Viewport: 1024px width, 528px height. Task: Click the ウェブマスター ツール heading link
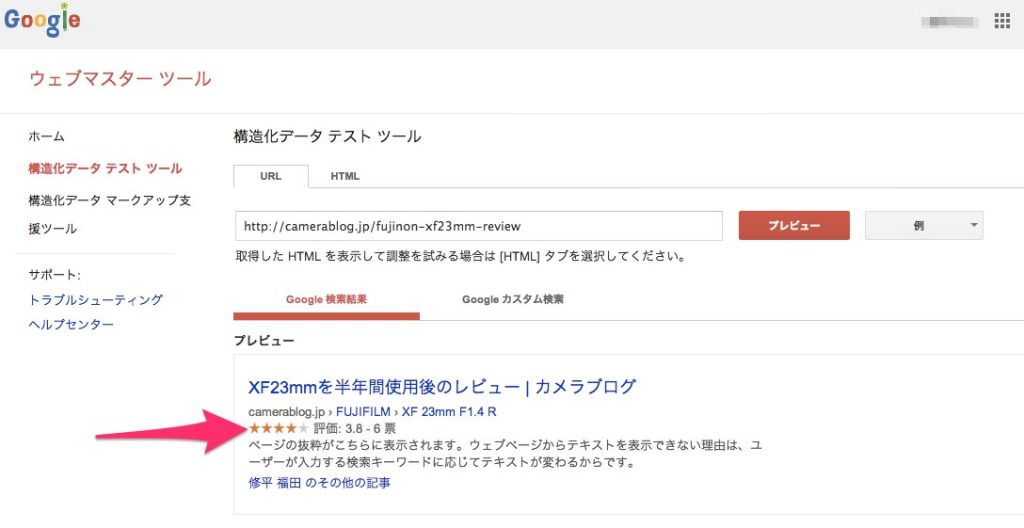coord(120,79)
